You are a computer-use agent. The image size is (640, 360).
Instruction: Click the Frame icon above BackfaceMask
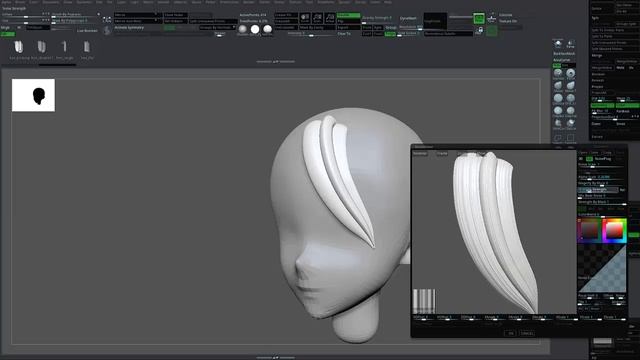tap(571, 44)
